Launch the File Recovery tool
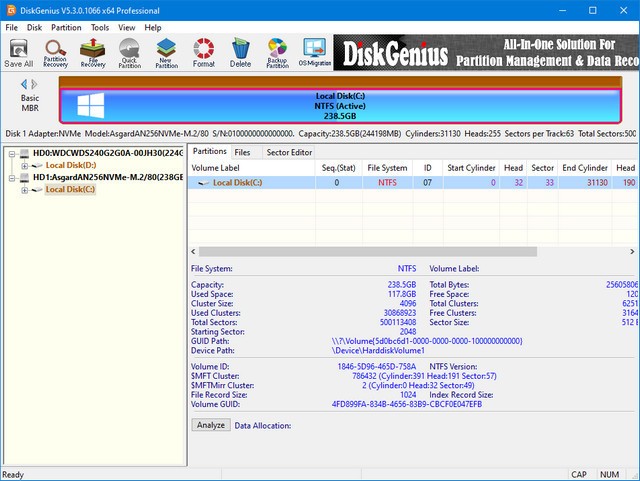This screenshot has height=481, width=640. [93, 51]
